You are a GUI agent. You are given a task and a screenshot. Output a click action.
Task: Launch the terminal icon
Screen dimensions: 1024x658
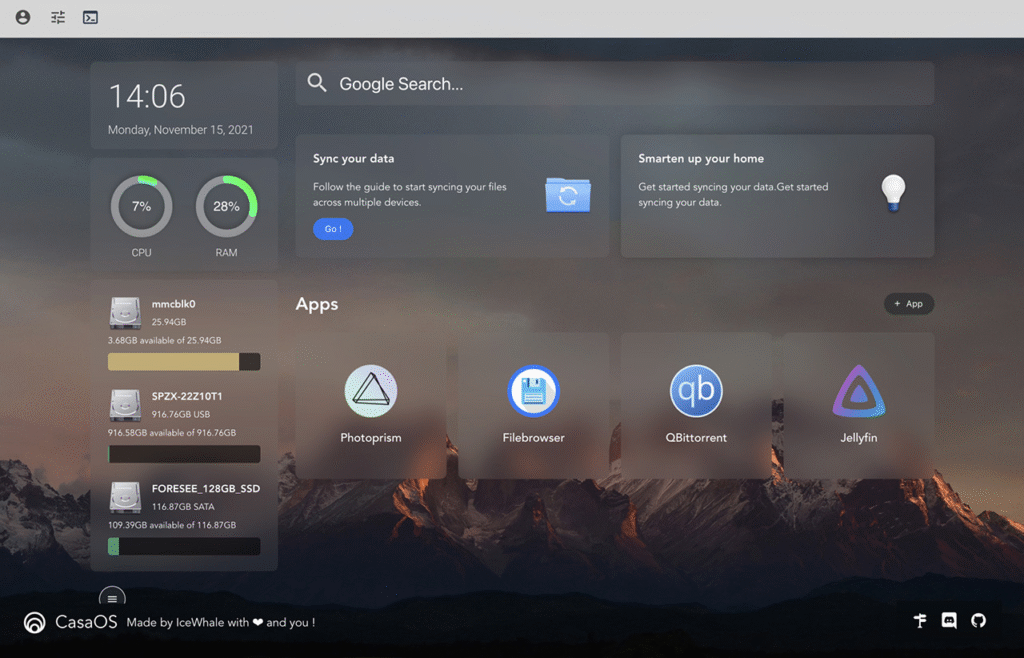click(x=90, y=17)
